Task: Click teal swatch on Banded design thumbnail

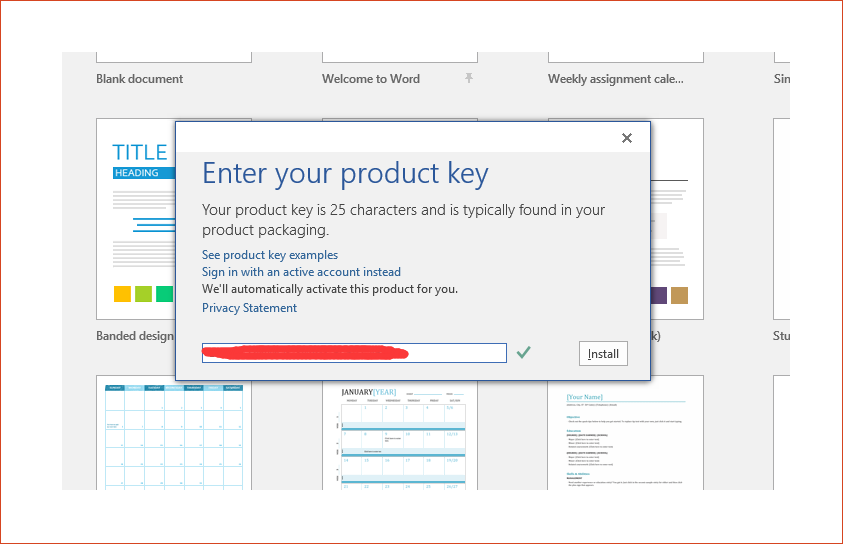Action: tap(164, 294)
